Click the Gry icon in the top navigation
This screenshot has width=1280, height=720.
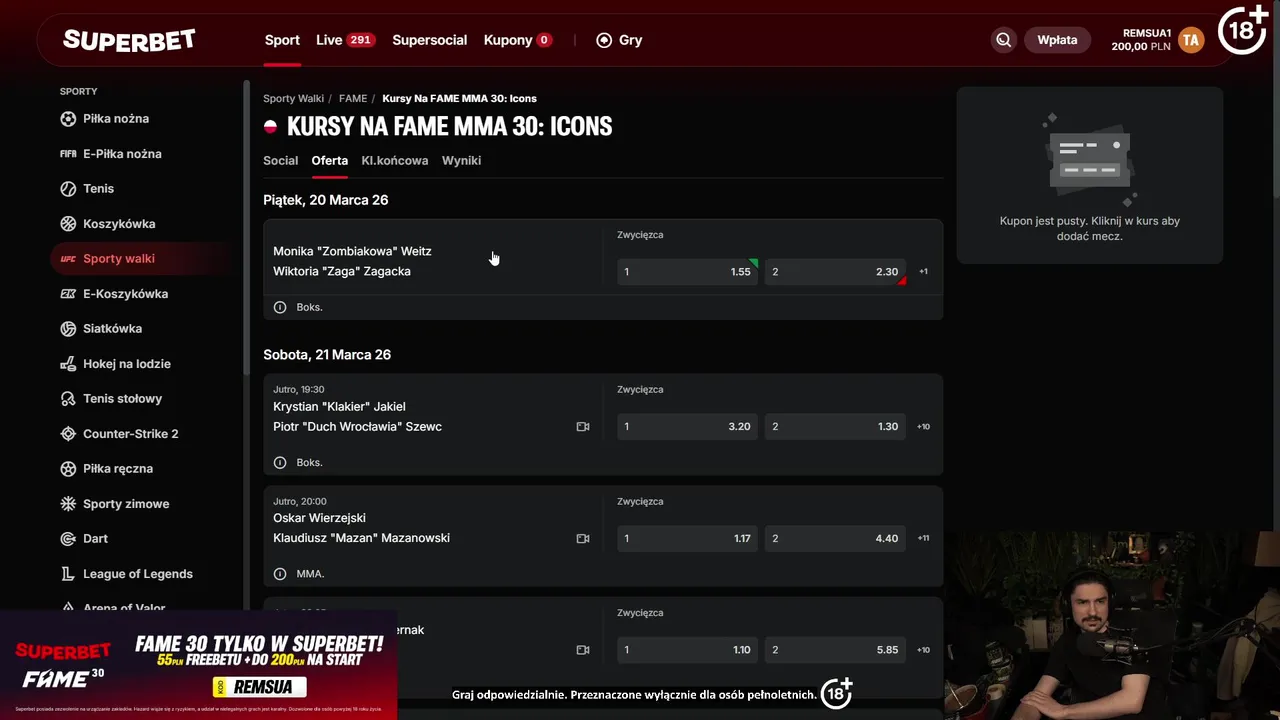604,40
